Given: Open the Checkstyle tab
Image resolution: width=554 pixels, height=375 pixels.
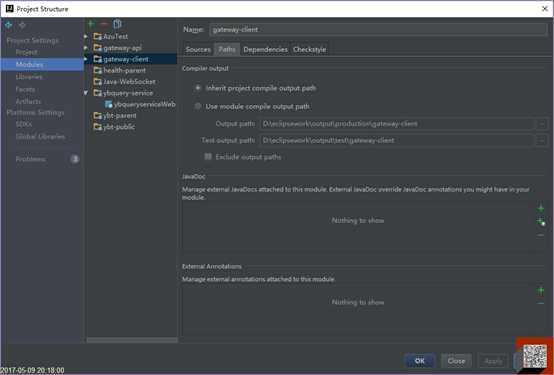Looking at the screenshot, I should pyautogui.click(x=310, y=49).
